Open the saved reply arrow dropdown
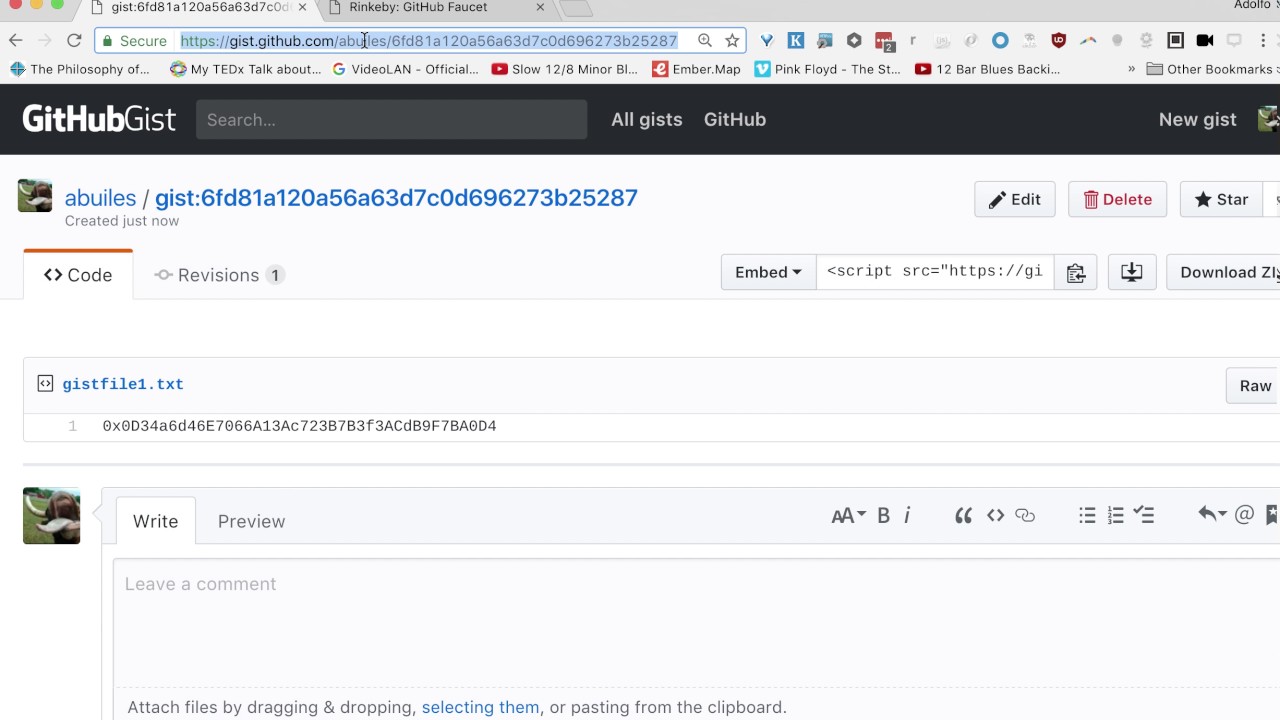This screenshot has height=720, width=1280. click(1212, 515)
